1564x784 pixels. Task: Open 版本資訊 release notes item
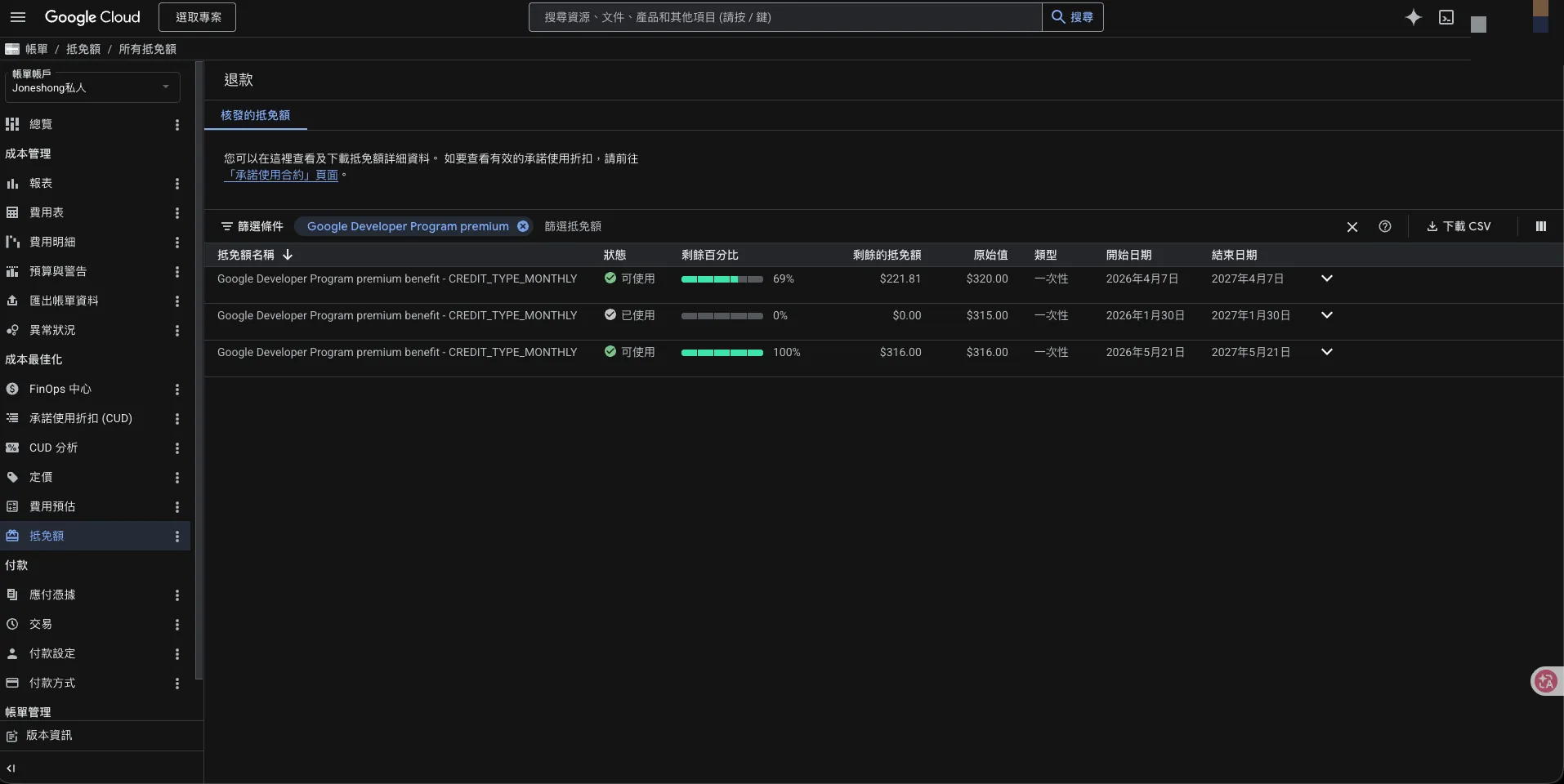click(49, 735)
